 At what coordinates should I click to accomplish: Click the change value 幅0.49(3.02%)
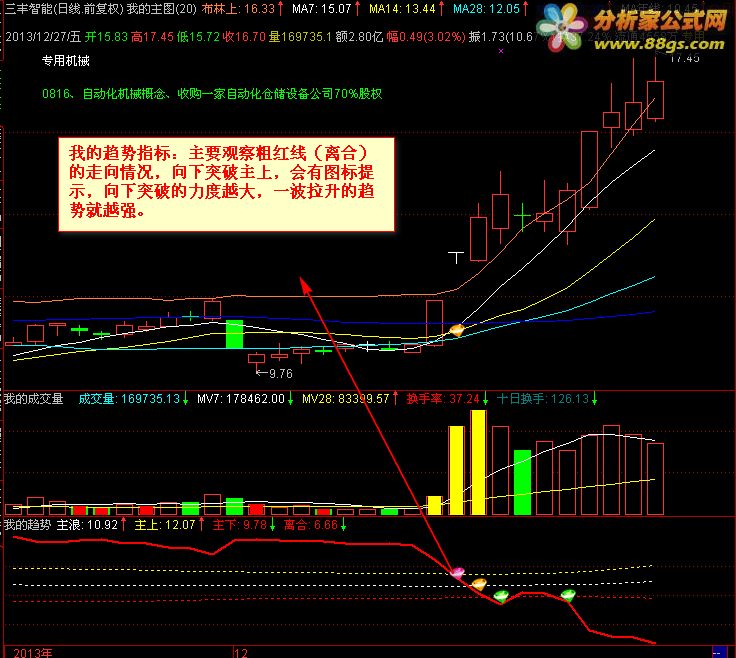pyautogui.click(x=426, y=37)
